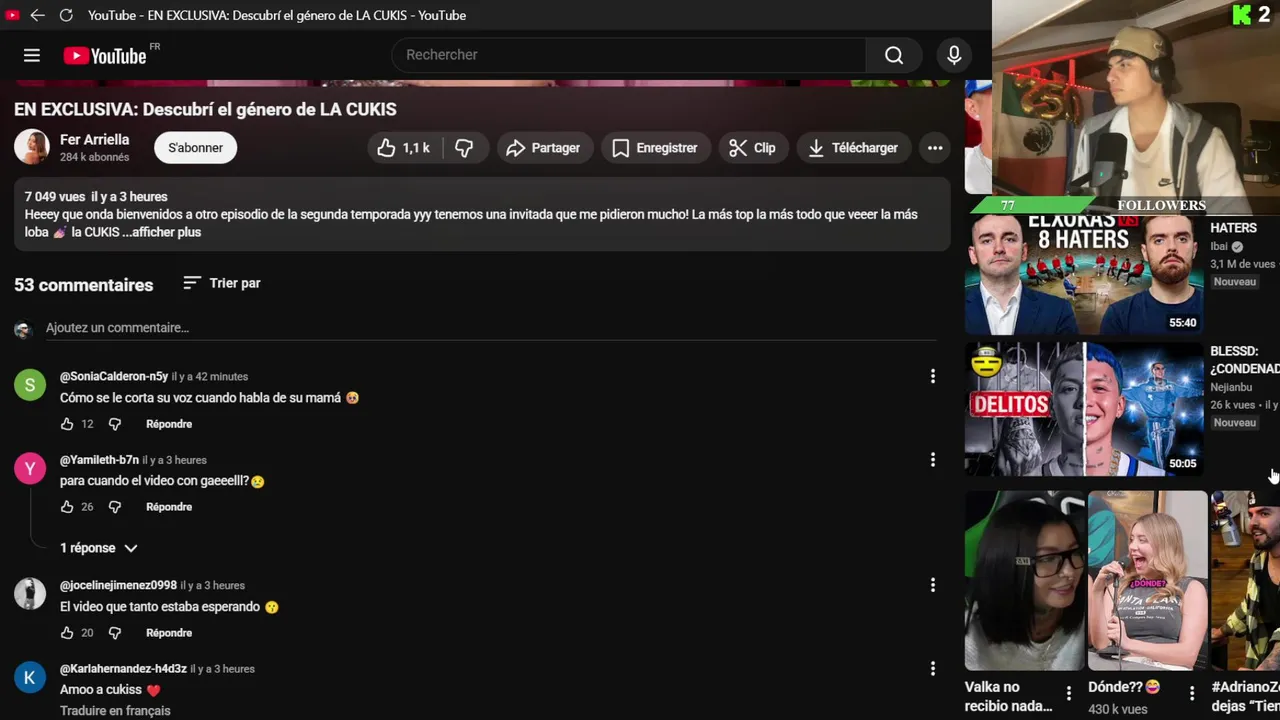Click the Ibai channel name
Image resolution: width=1280 pixels, height=720 pixels.
(1219, 246)
